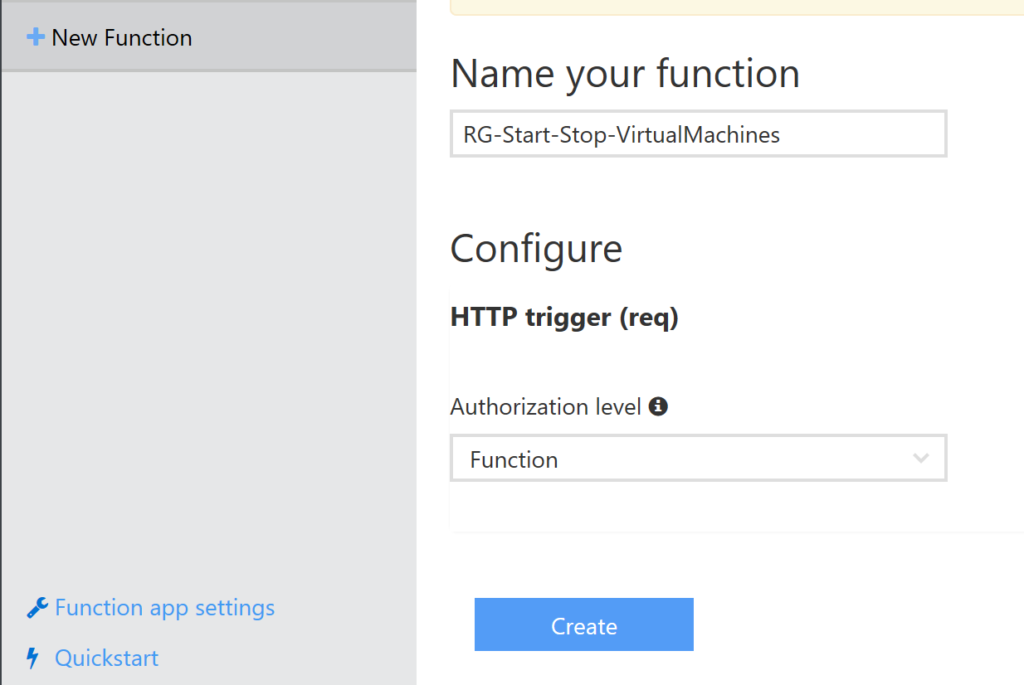Open the Quickstart link

tap(106, 658)
